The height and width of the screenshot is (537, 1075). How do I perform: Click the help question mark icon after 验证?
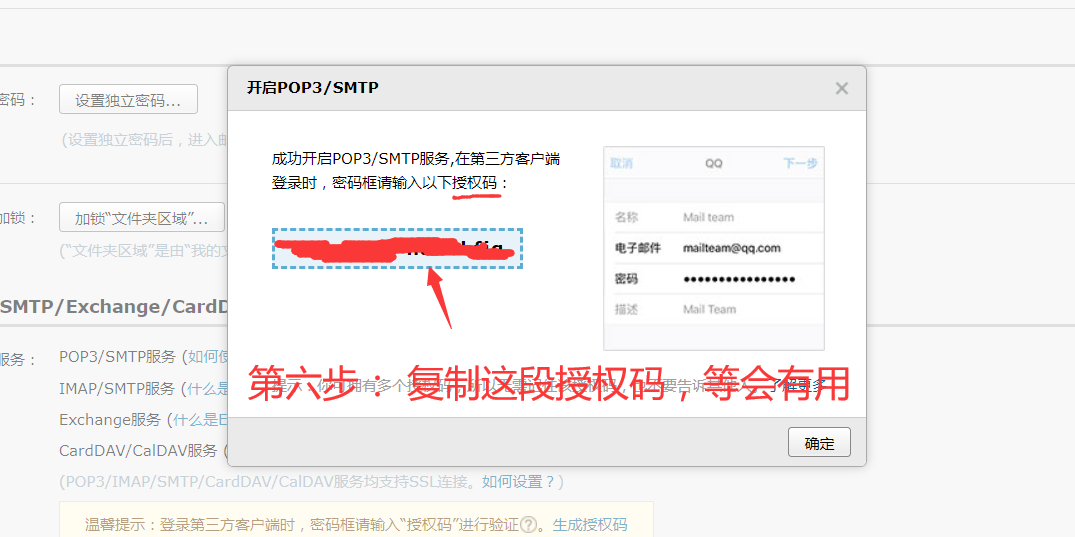pyautogui.click(x=528, y=525)
